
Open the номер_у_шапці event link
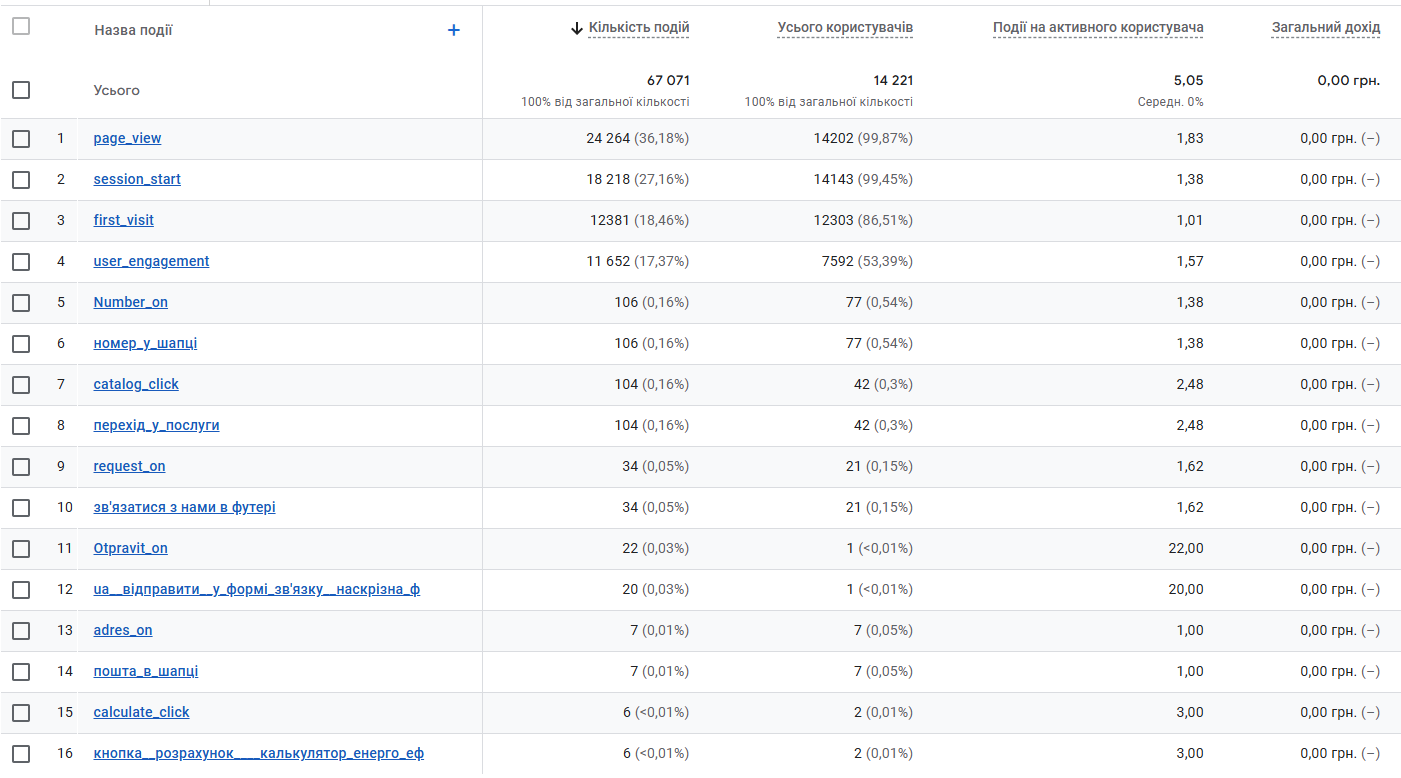[145, 343]
